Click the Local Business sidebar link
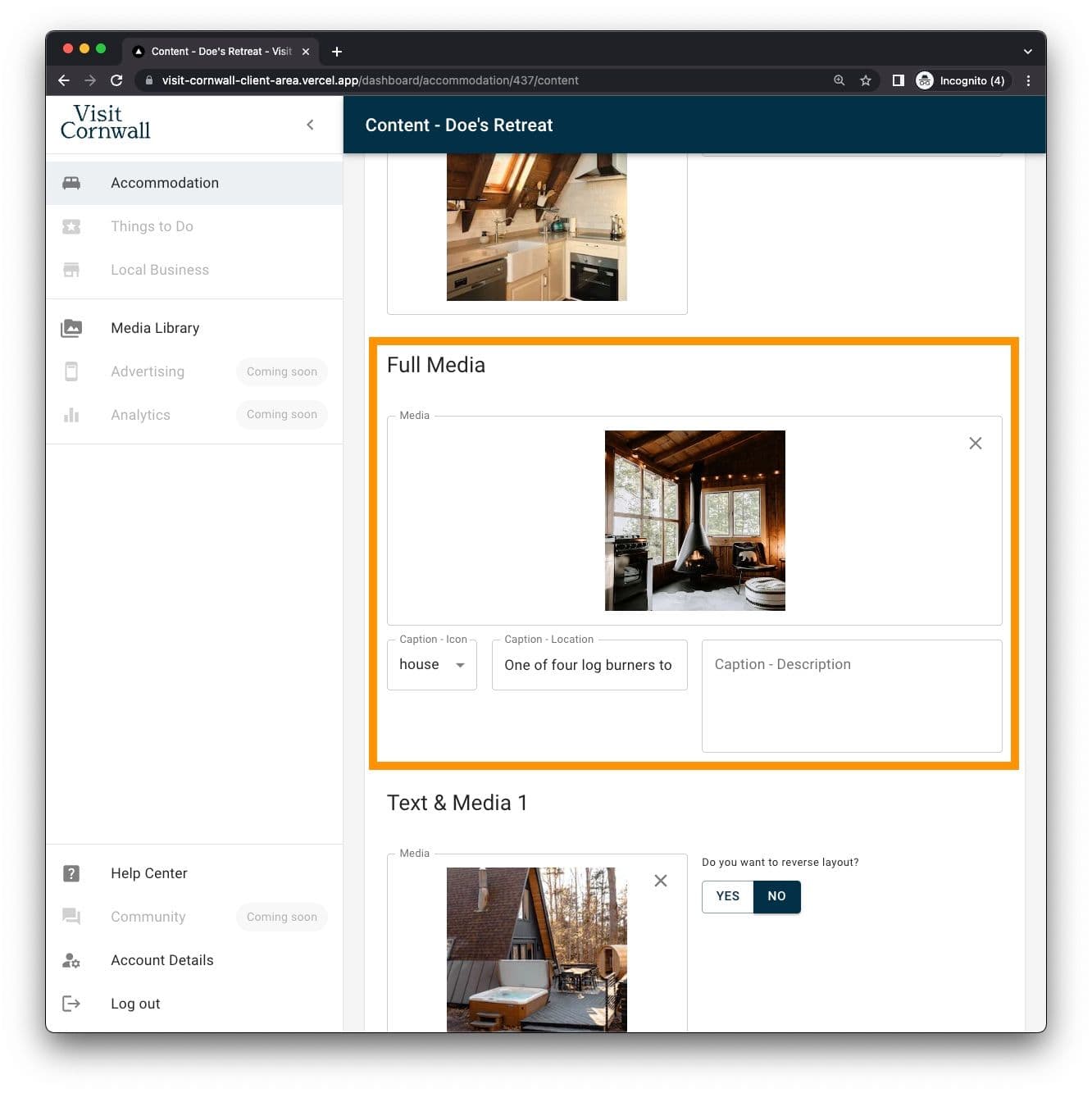 (160, 270)
